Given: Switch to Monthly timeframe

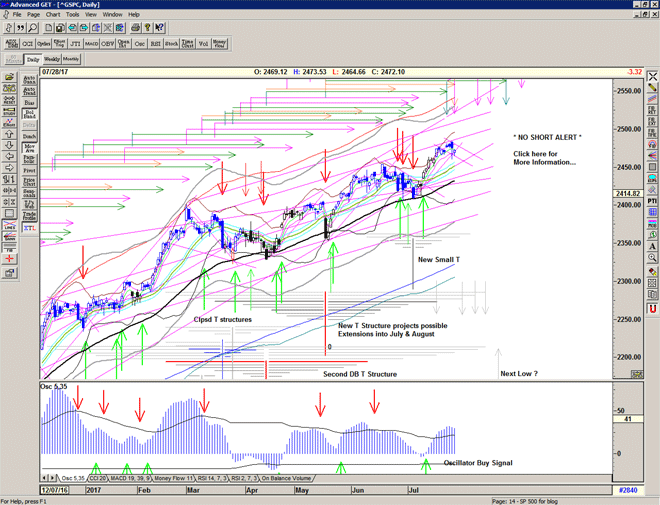Looking at the screenshot, I should [x=71, y=60].
